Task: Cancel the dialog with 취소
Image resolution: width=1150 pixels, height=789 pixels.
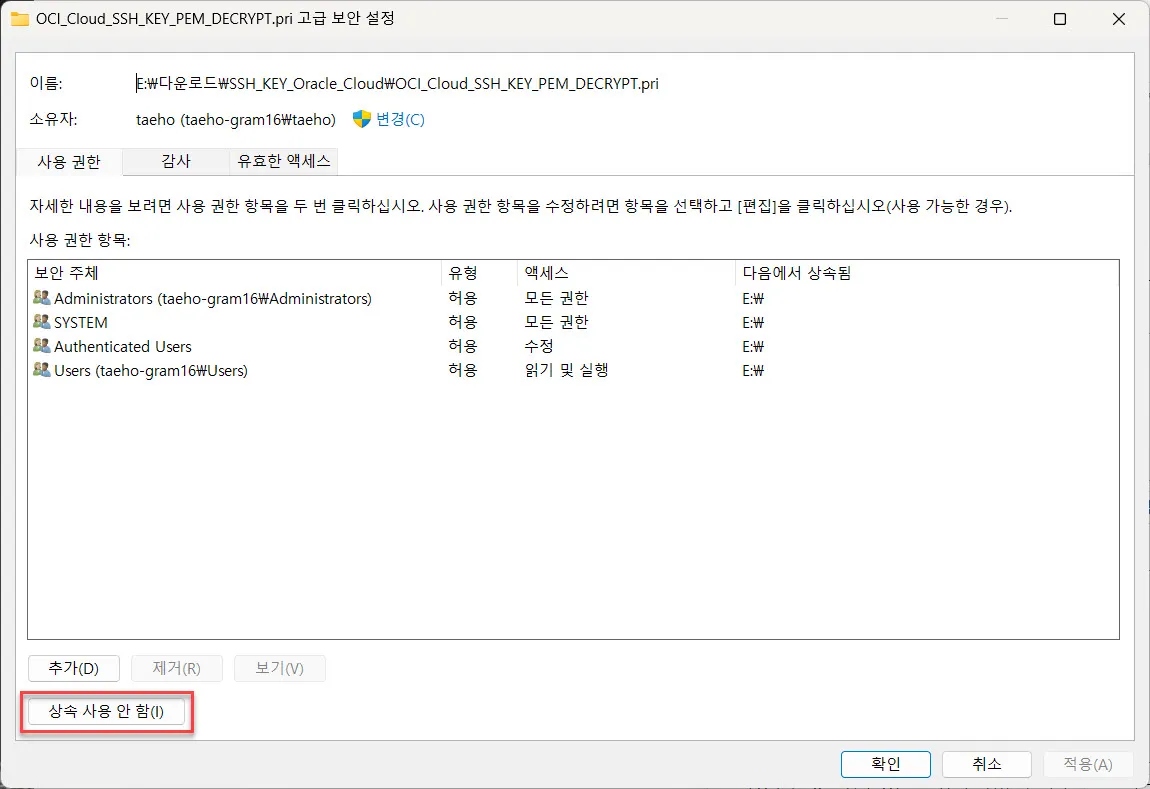Action: (x=987, y=764)
